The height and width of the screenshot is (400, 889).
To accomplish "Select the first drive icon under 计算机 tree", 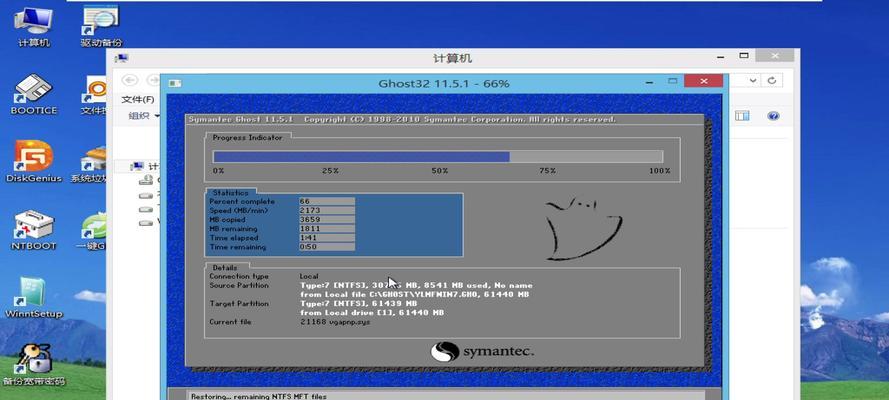I will click(x=146, y=181).
